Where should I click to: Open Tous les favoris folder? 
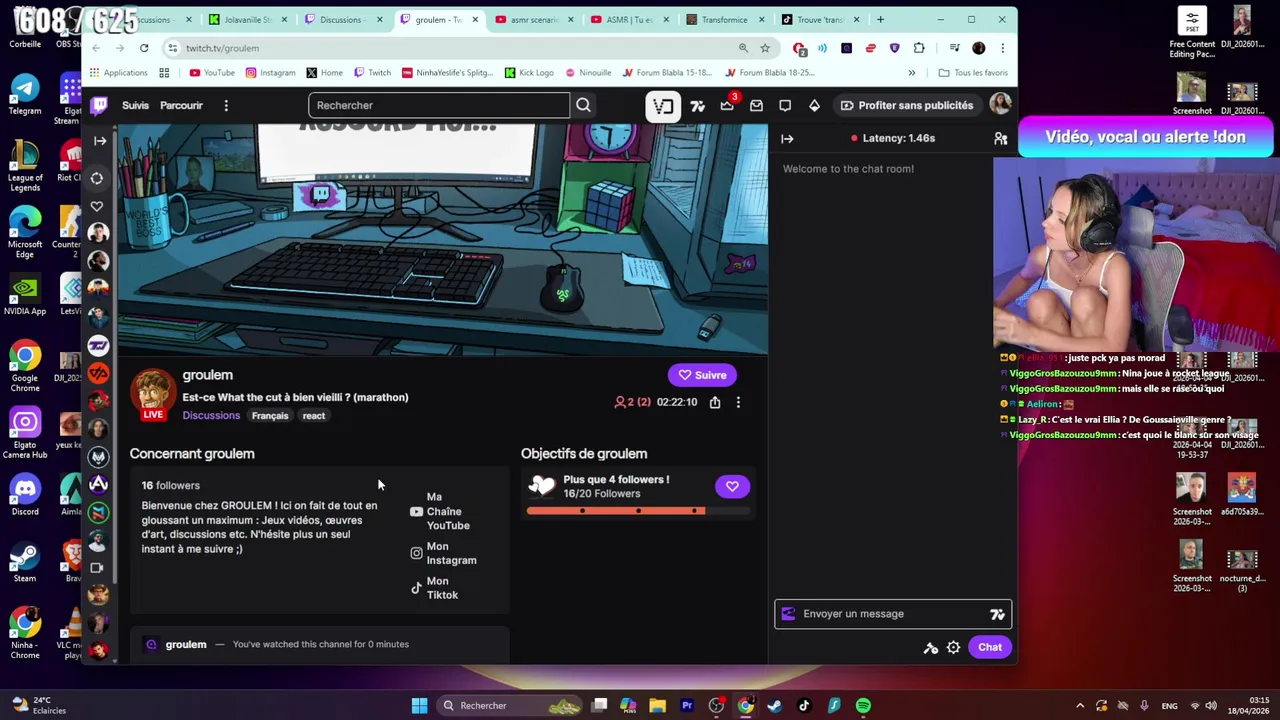973,72
